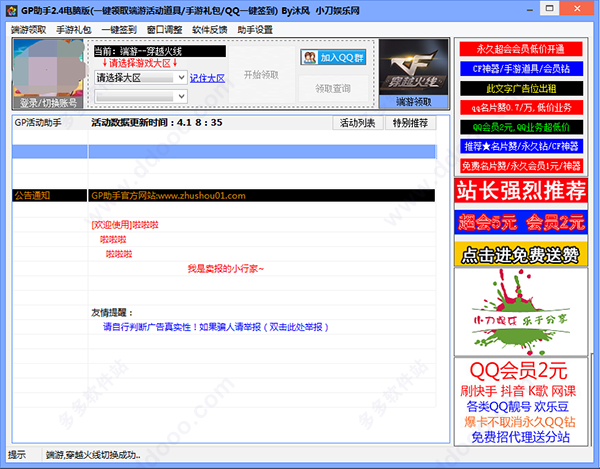The image size is (600, 469).
Task: Click the qq名片赞0.7/万 ad
Action: (x=521, y=108)
